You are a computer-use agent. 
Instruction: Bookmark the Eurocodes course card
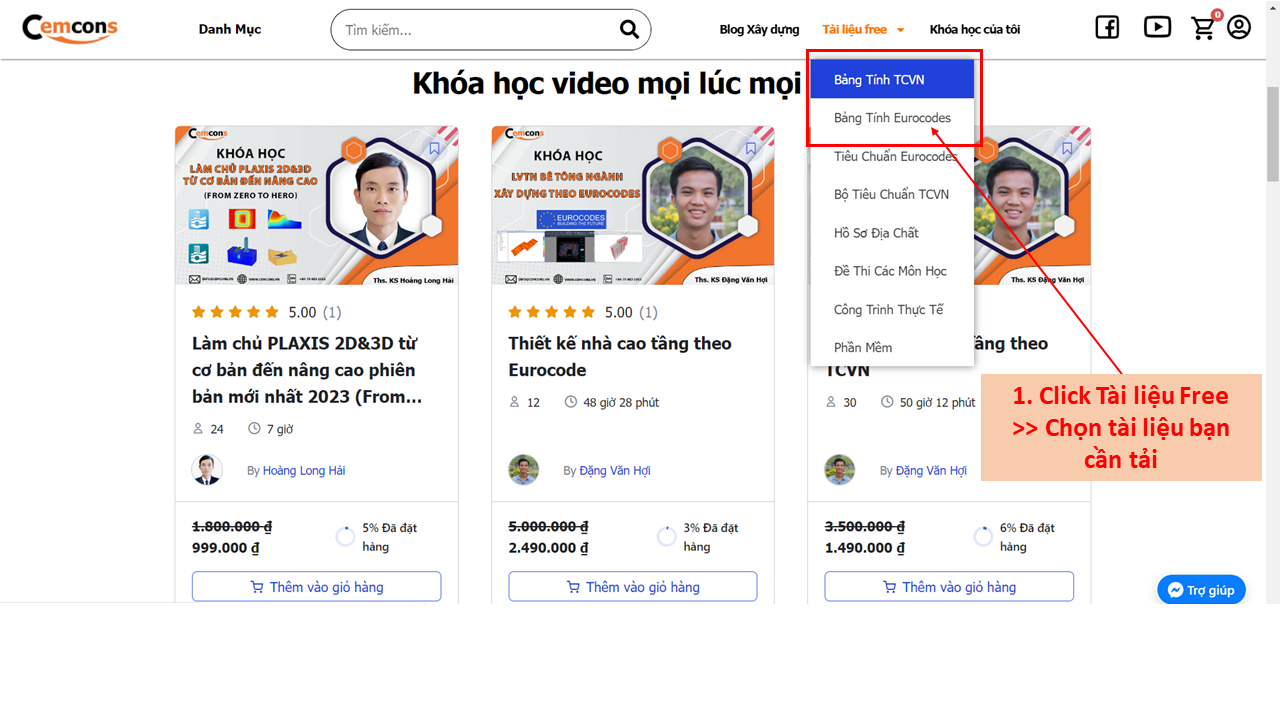tap(750, 149)
